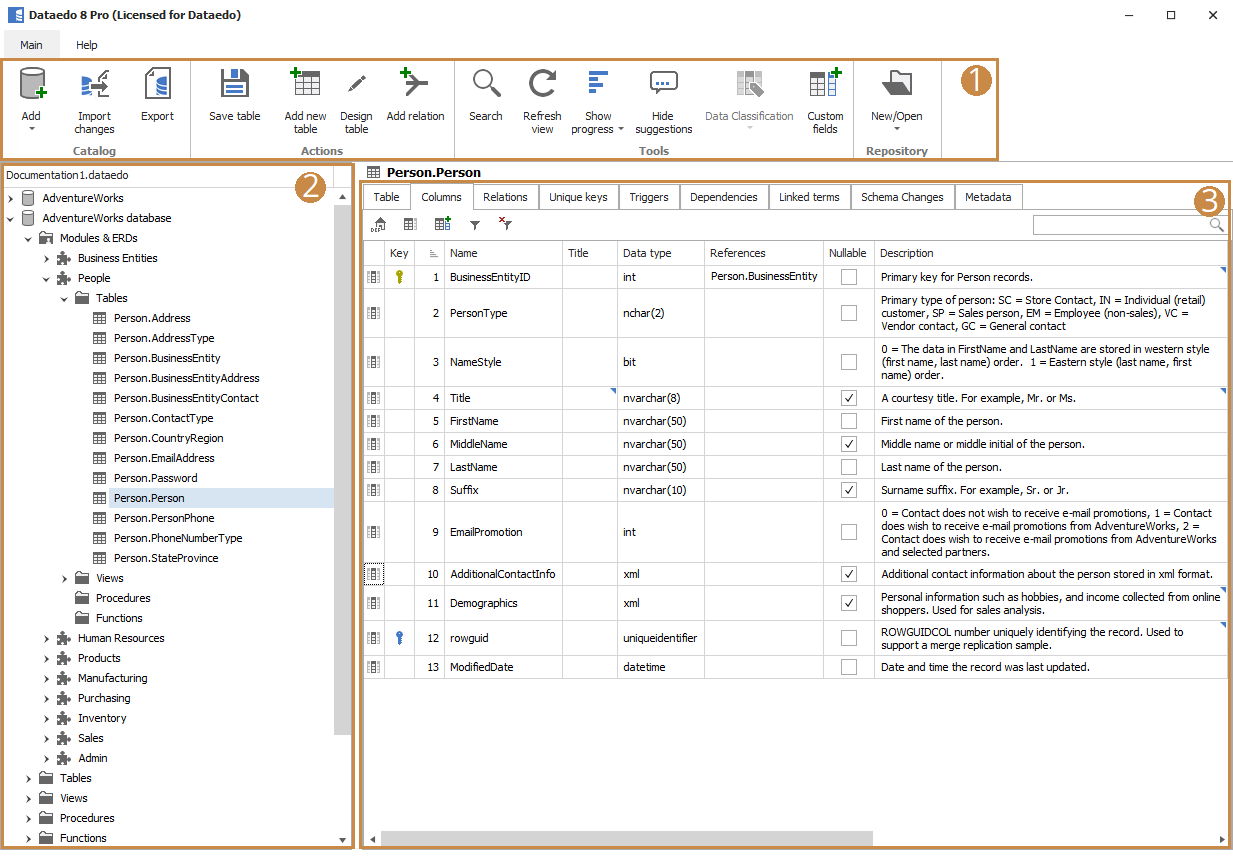Screen dimensions: 1233x856
Task: Open the Dependencies tab
Action: [724, 197]
